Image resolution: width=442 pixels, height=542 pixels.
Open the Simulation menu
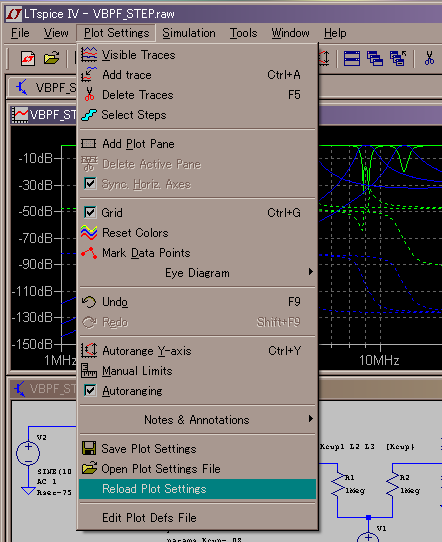point(189,33)
